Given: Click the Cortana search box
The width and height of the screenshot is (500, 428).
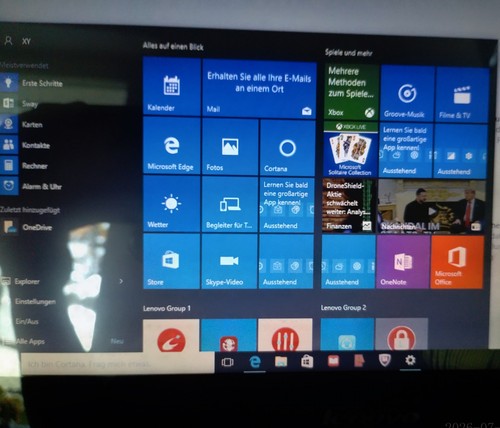Looking at the screenshot, I should tap(117, 364).
